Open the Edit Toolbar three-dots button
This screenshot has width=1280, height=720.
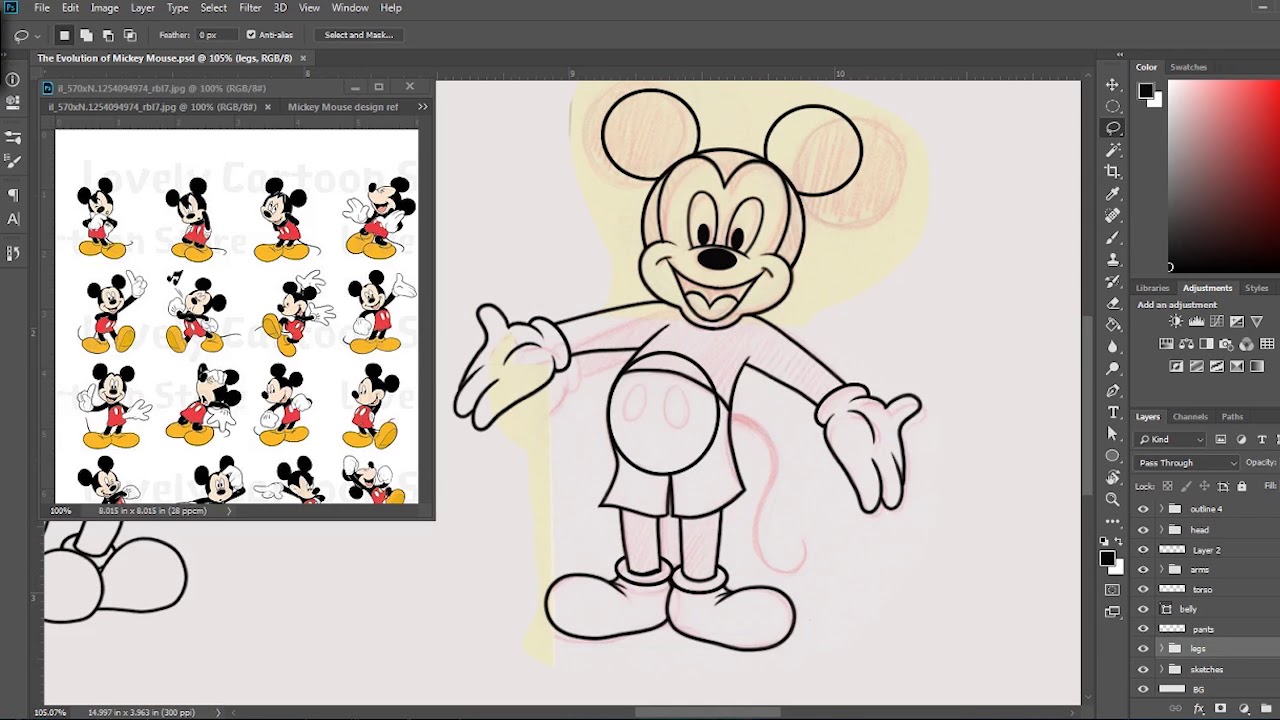coord(1113,521)
